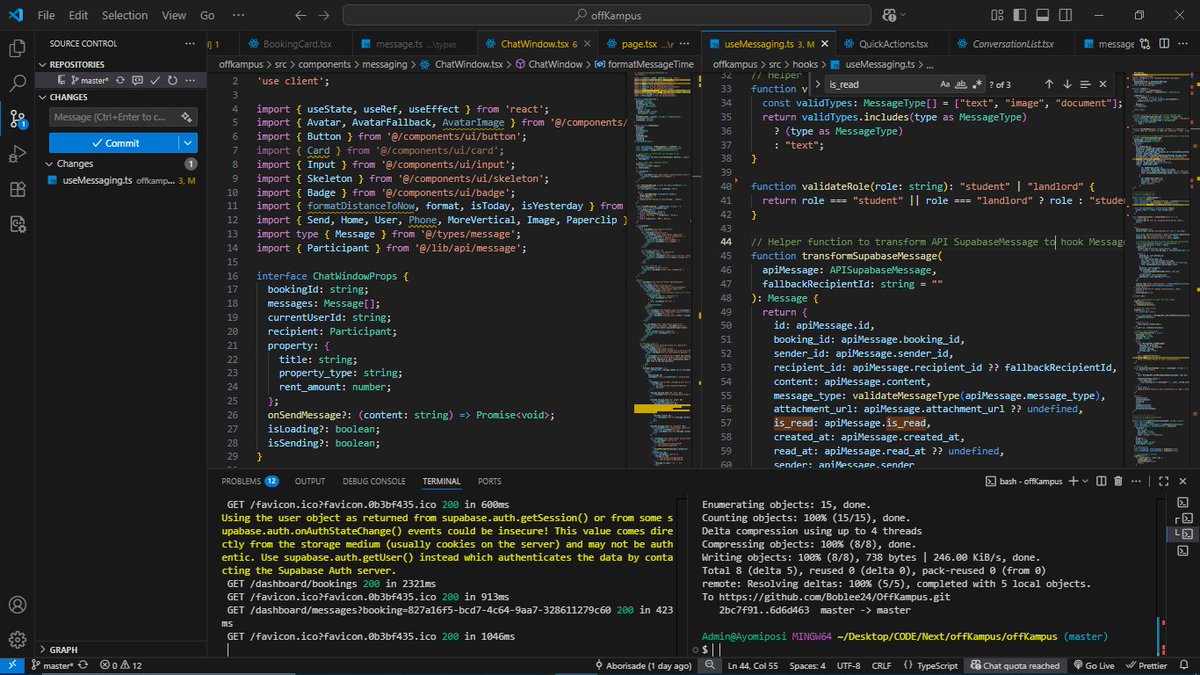Click the repository refresh icon

pos(172,80)
